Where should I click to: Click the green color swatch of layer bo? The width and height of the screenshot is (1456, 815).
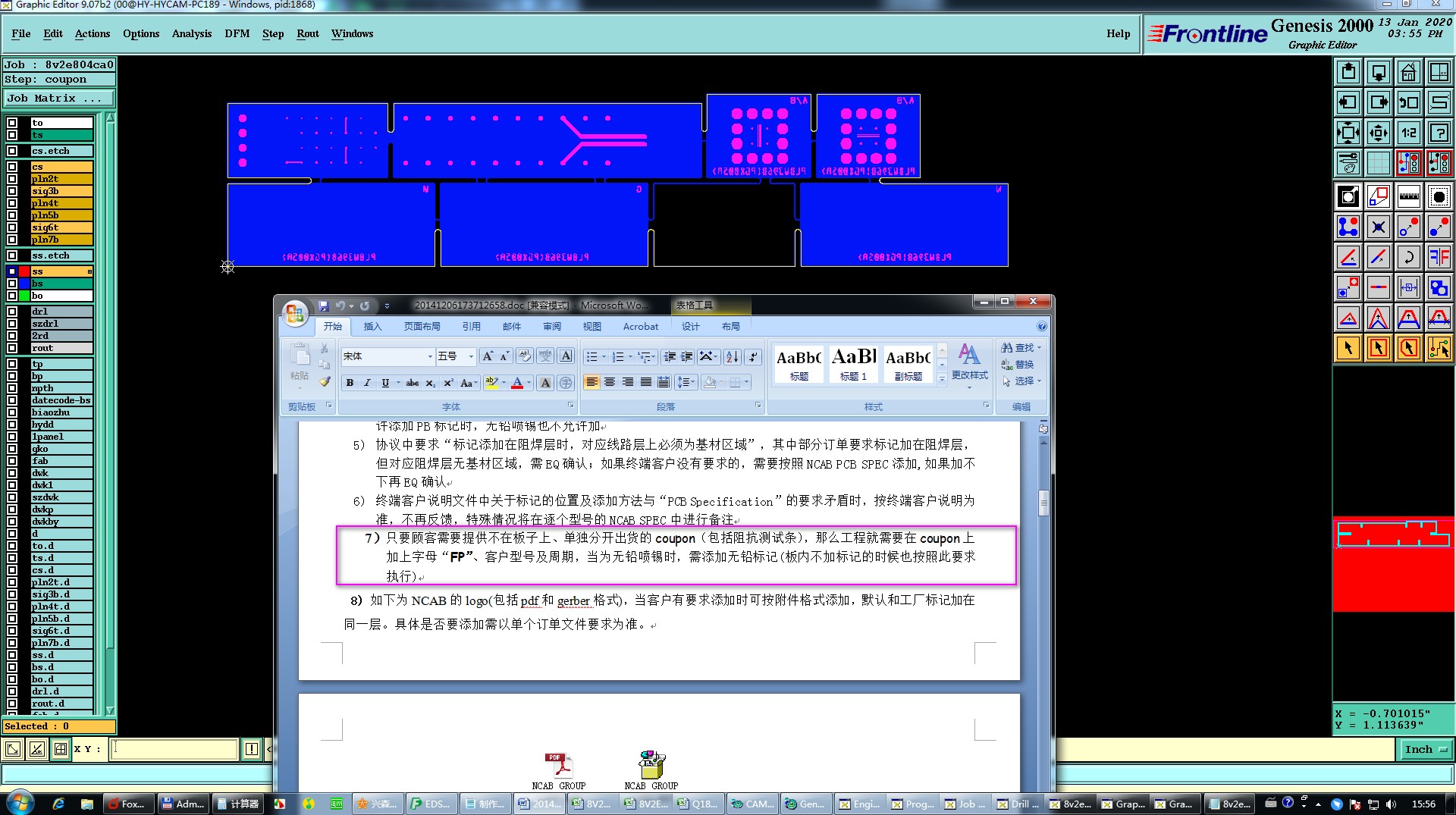pos(24,296)
